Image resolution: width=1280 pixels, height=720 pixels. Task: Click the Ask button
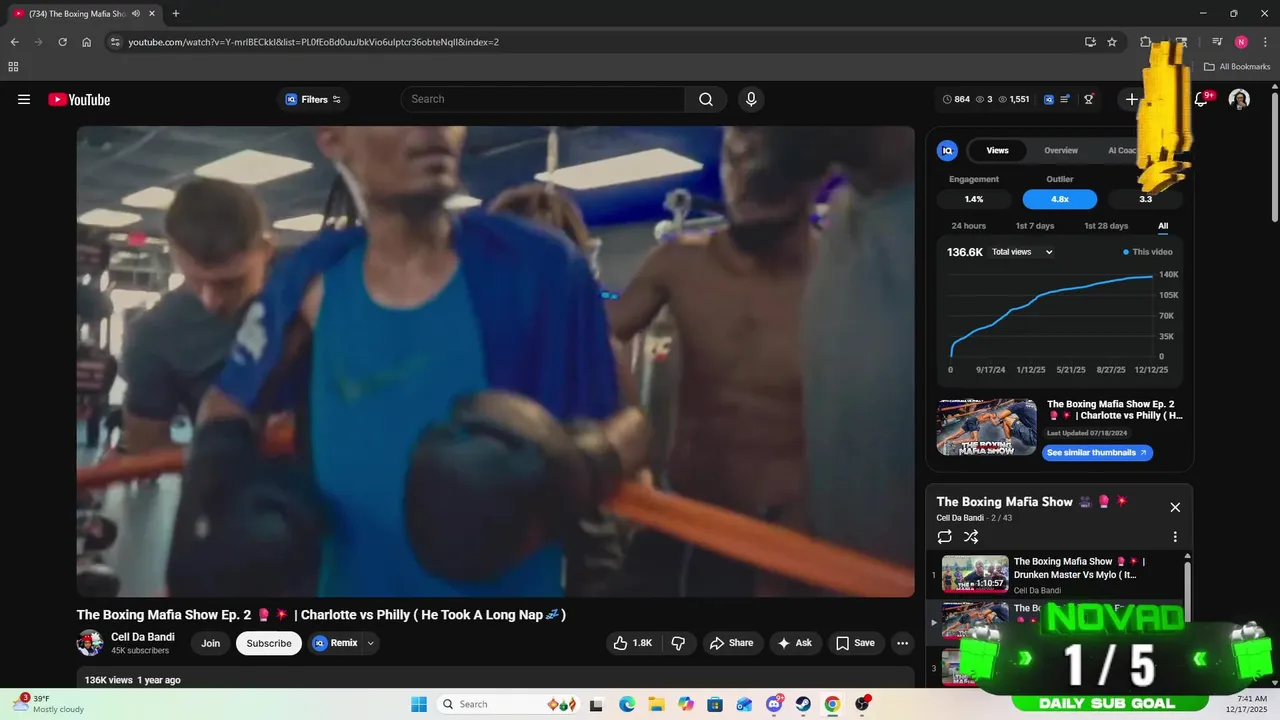point(795,643)
